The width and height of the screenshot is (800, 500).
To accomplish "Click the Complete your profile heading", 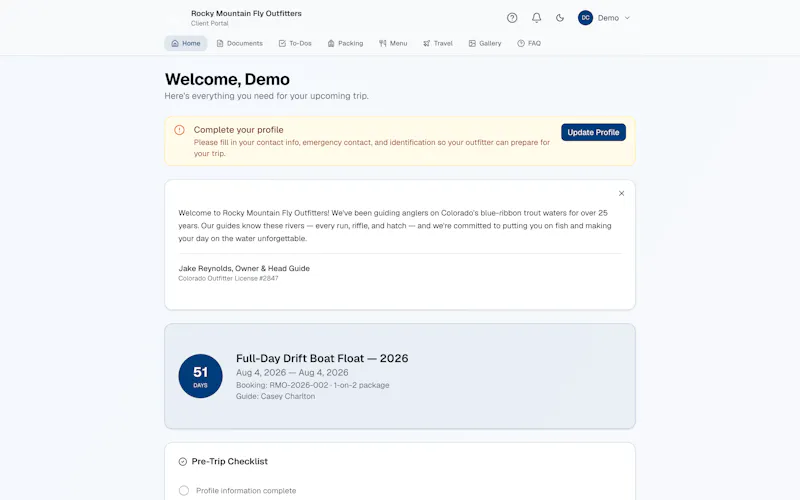I will 238,130.
